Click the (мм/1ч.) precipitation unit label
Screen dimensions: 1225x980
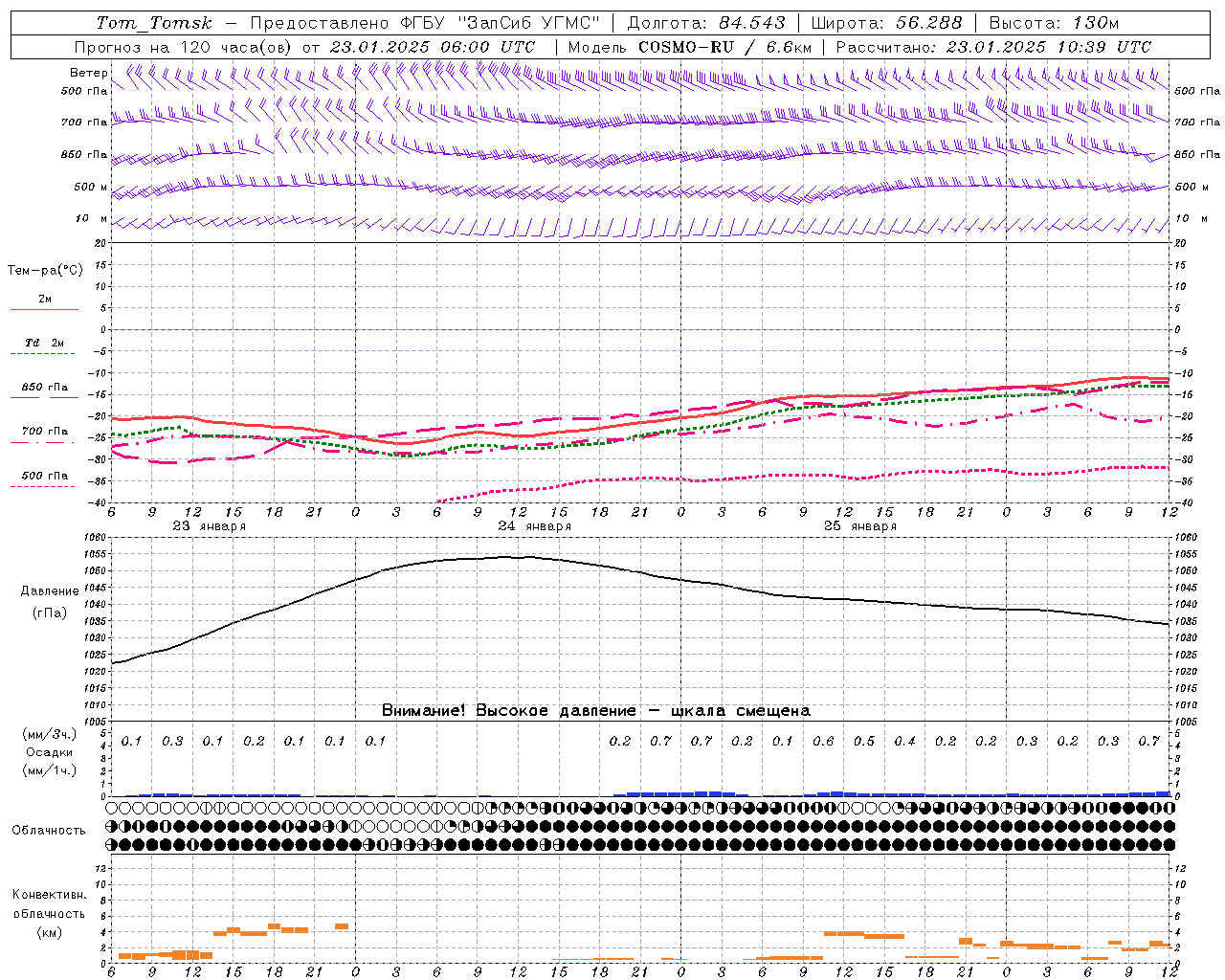(50, 770)
